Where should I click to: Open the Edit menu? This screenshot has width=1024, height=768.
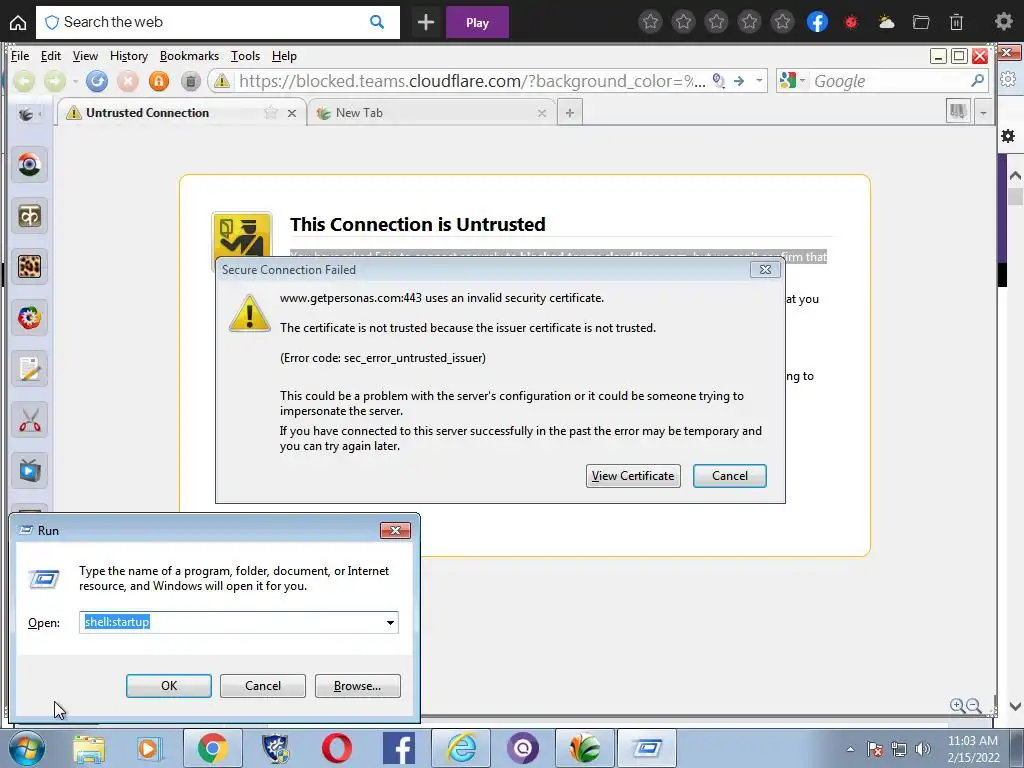tap(50, 56)
